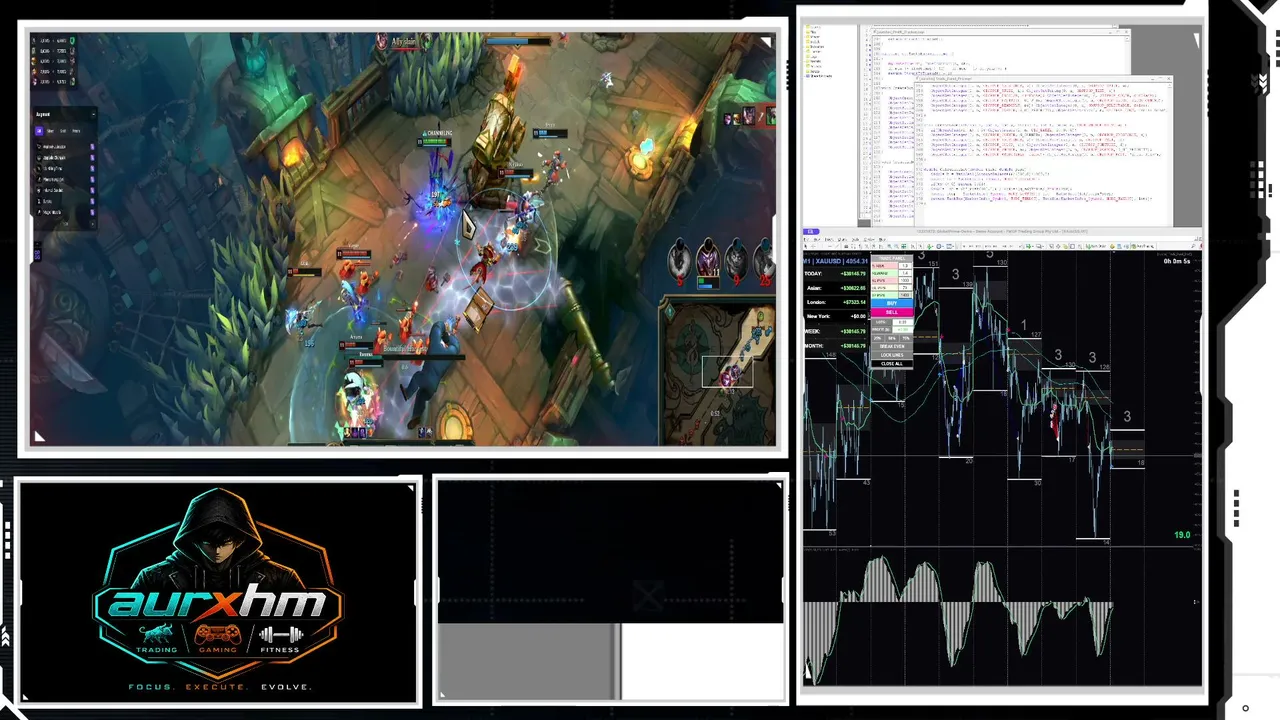This screenshot has height=720, width=1280.
Task: Click the TODAY profit row
Action: coord(836,273)
